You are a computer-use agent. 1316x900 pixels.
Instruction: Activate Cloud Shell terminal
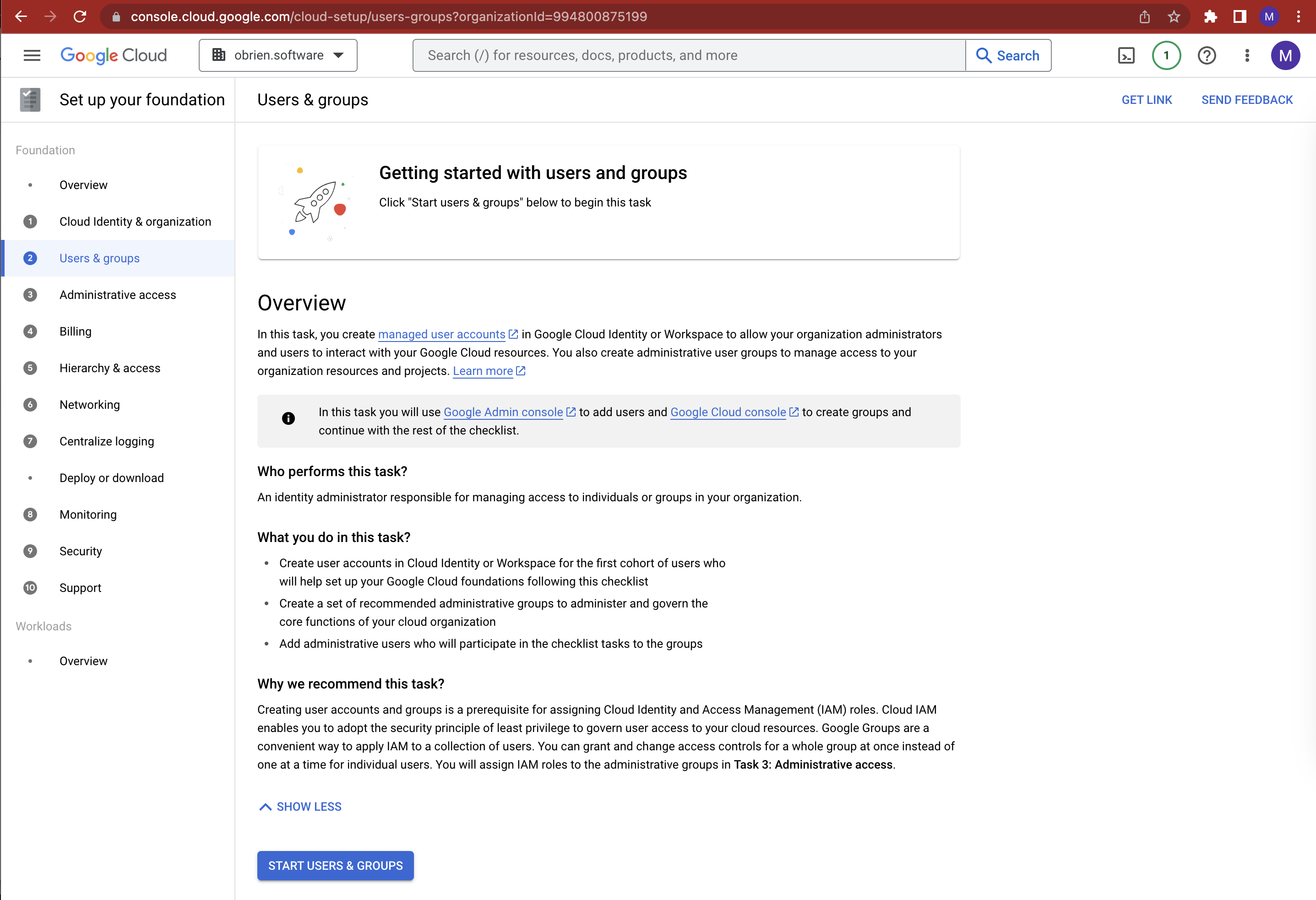pos(1126,55)
